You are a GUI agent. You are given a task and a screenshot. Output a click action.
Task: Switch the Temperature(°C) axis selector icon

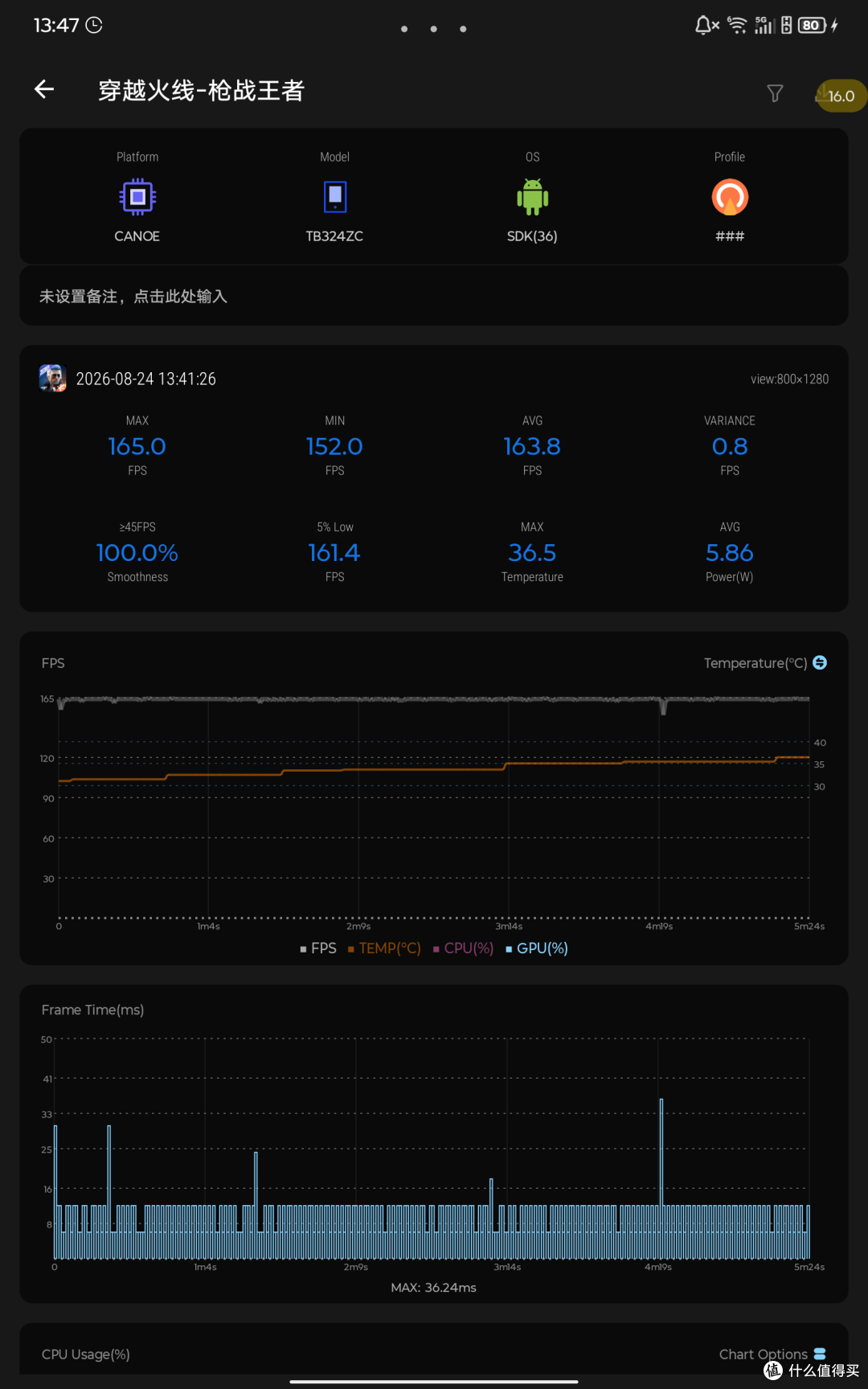point(820,662)
